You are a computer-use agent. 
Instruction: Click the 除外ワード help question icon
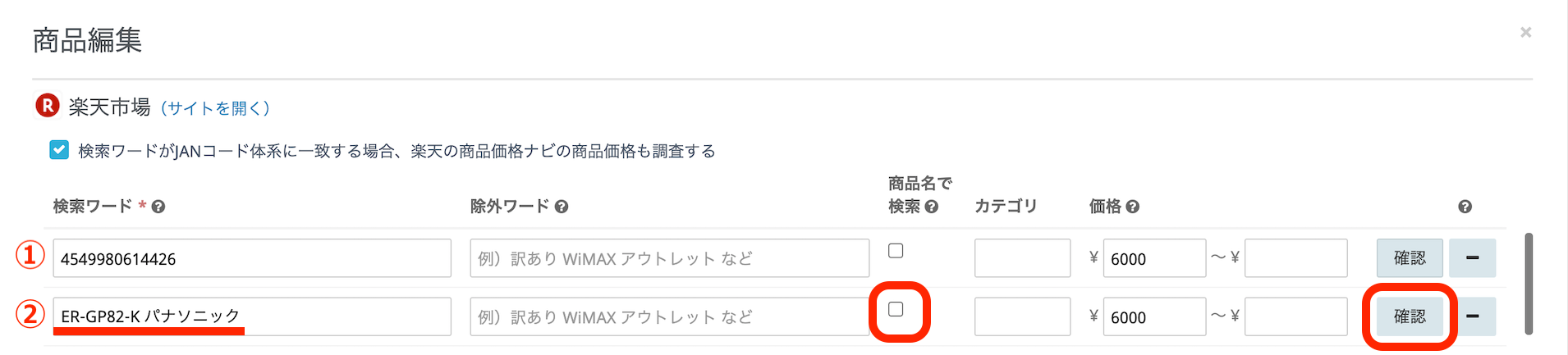[562, 207]
